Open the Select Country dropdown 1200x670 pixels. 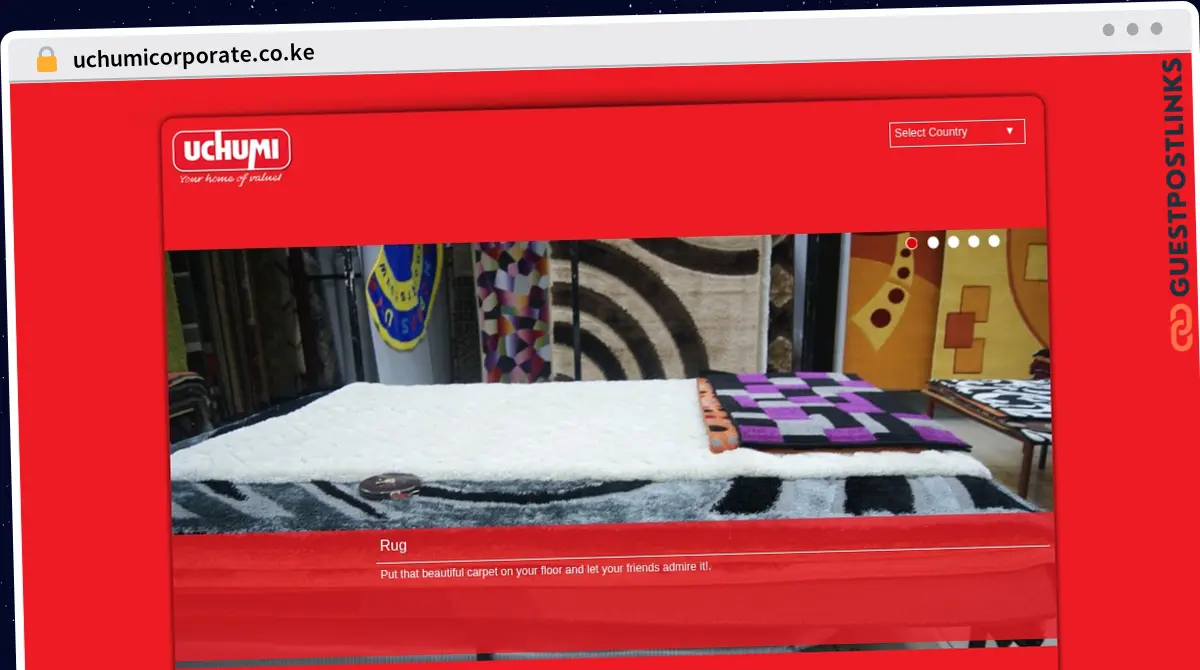957,132
